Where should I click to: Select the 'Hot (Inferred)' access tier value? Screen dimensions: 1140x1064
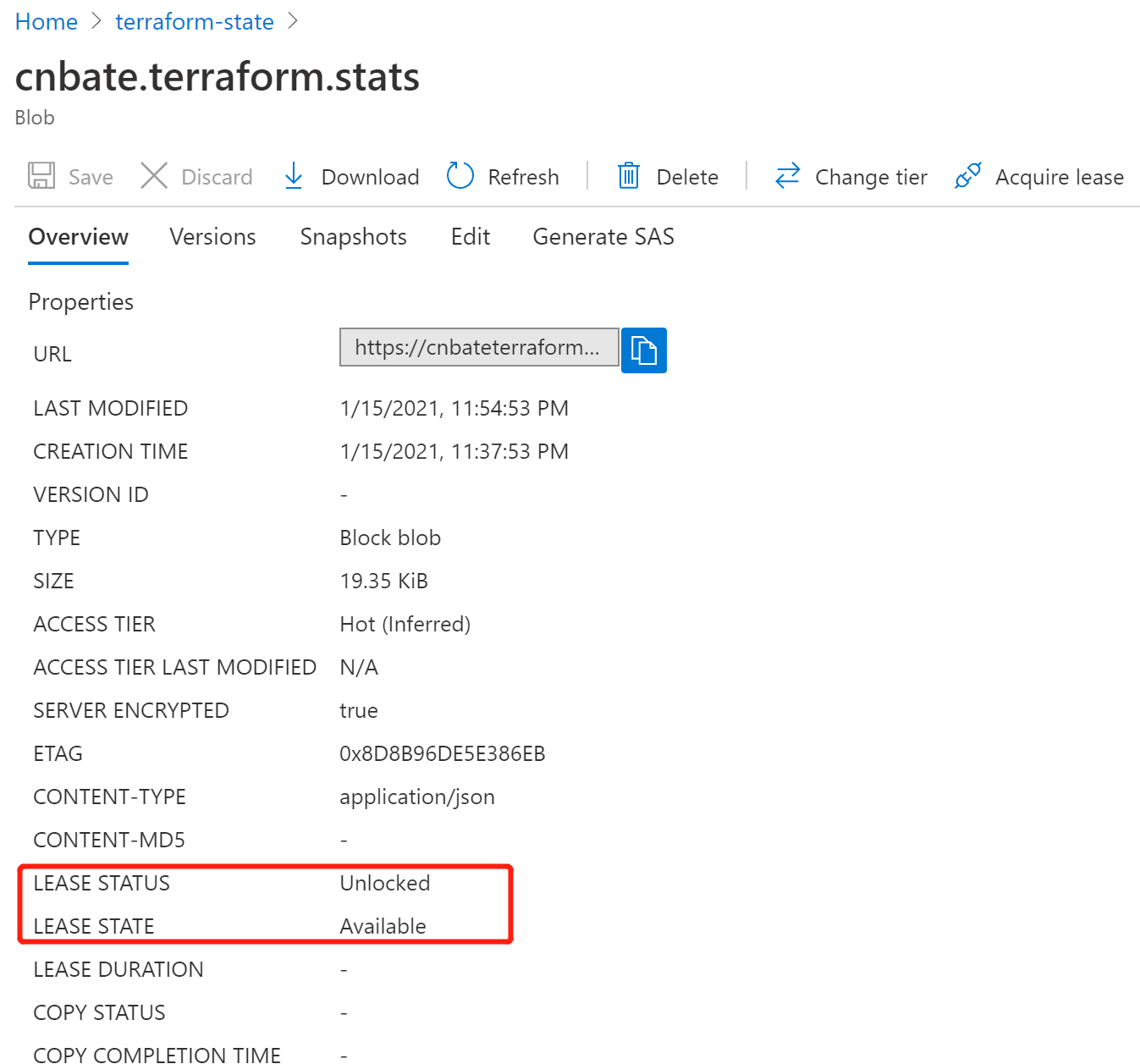(405, 625)
